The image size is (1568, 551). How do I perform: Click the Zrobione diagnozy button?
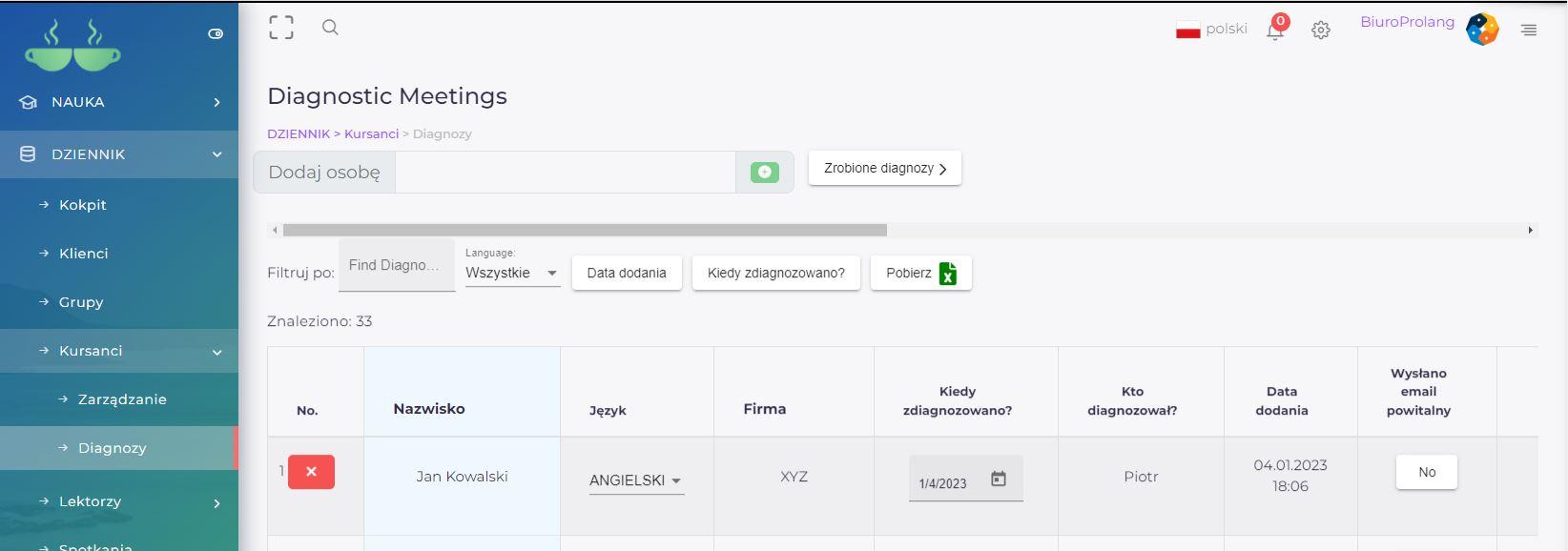884,169
